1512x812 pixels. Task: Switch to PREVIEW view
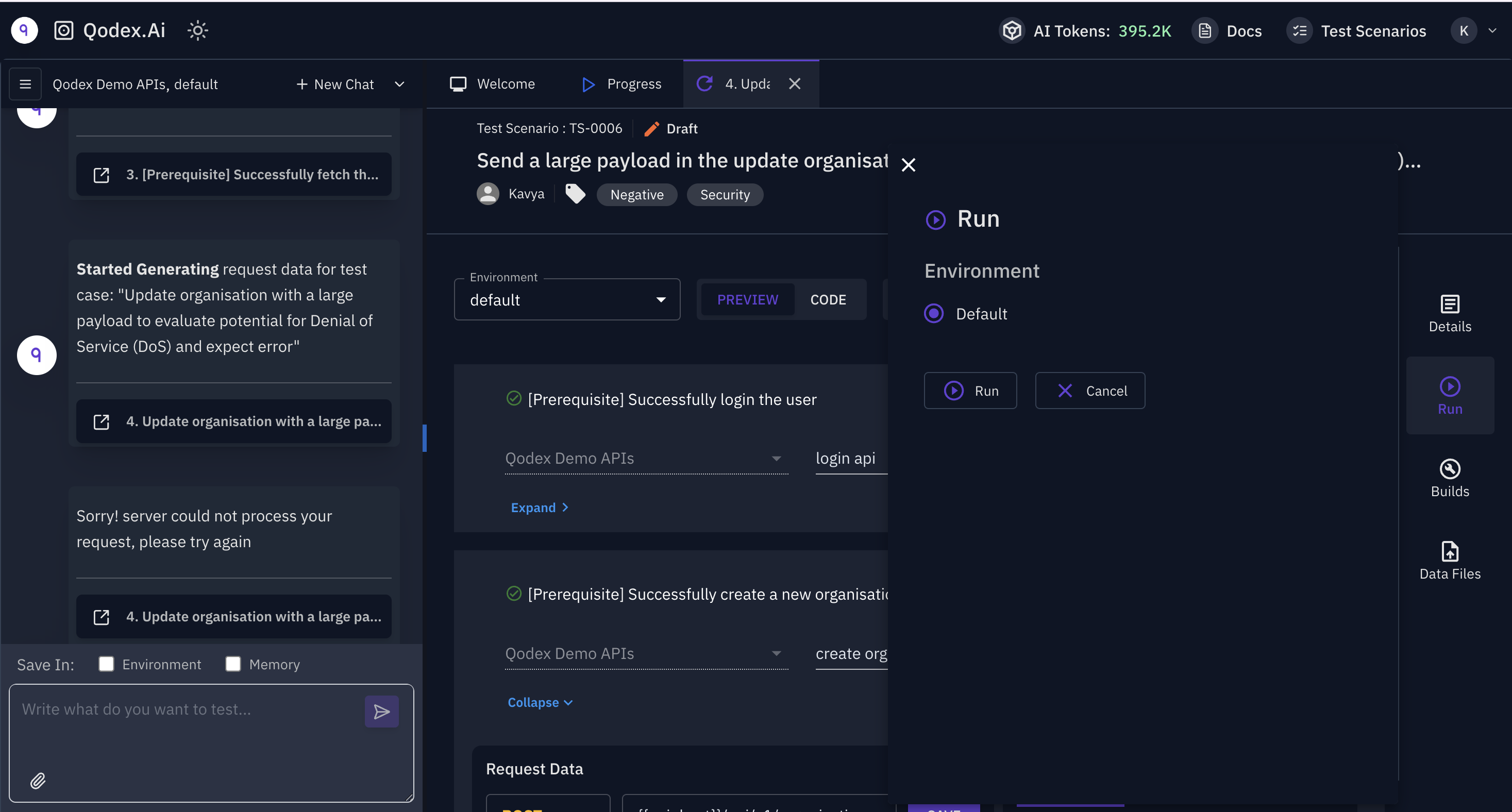pos(747,299)
